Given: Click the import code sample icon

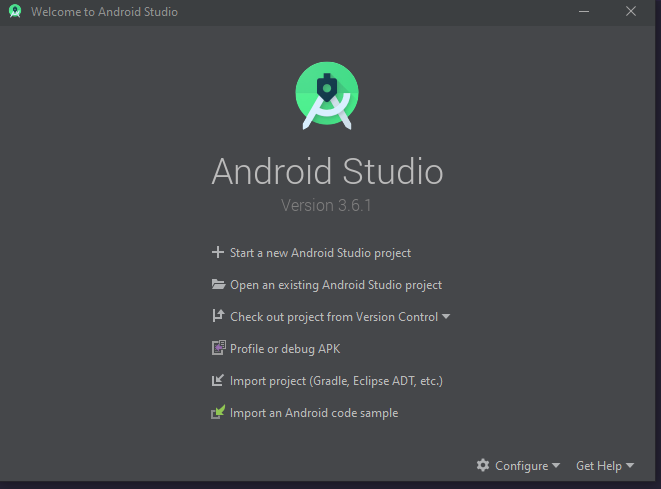Looking at the screenshot, I should coord(218,412).
